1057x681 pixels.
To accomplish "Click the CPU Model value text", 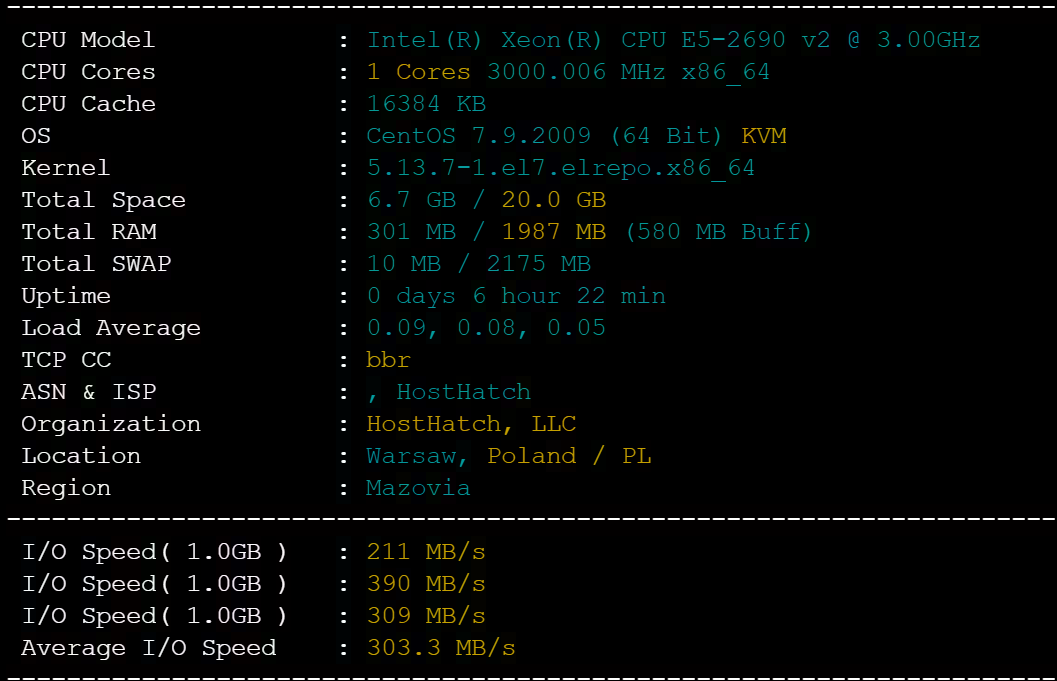I will point(673,40).
